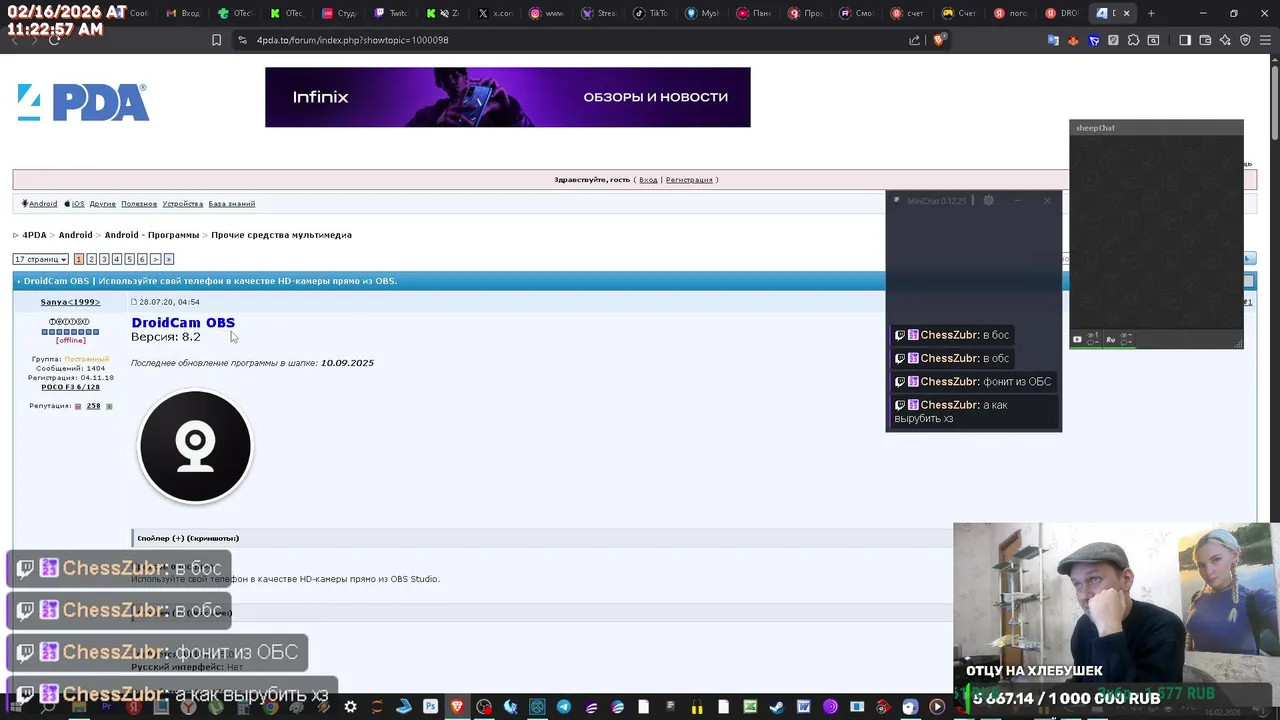Click the next page single arrow button
The height and width of the screenshot is (720, 1280).
point(155,259)
